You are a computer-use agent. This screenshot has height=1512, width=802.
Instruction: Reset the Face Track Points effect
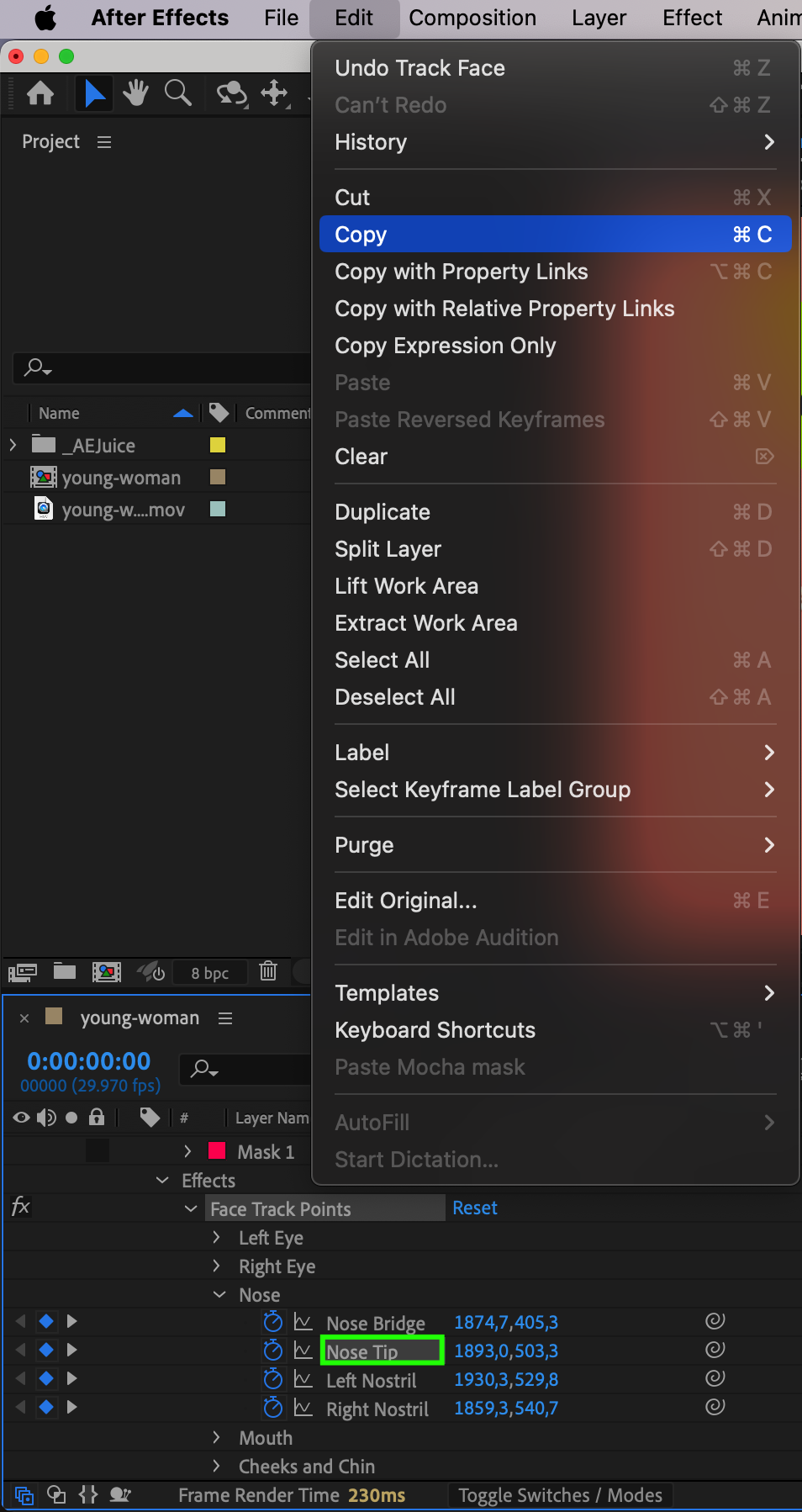point(475,1208)
